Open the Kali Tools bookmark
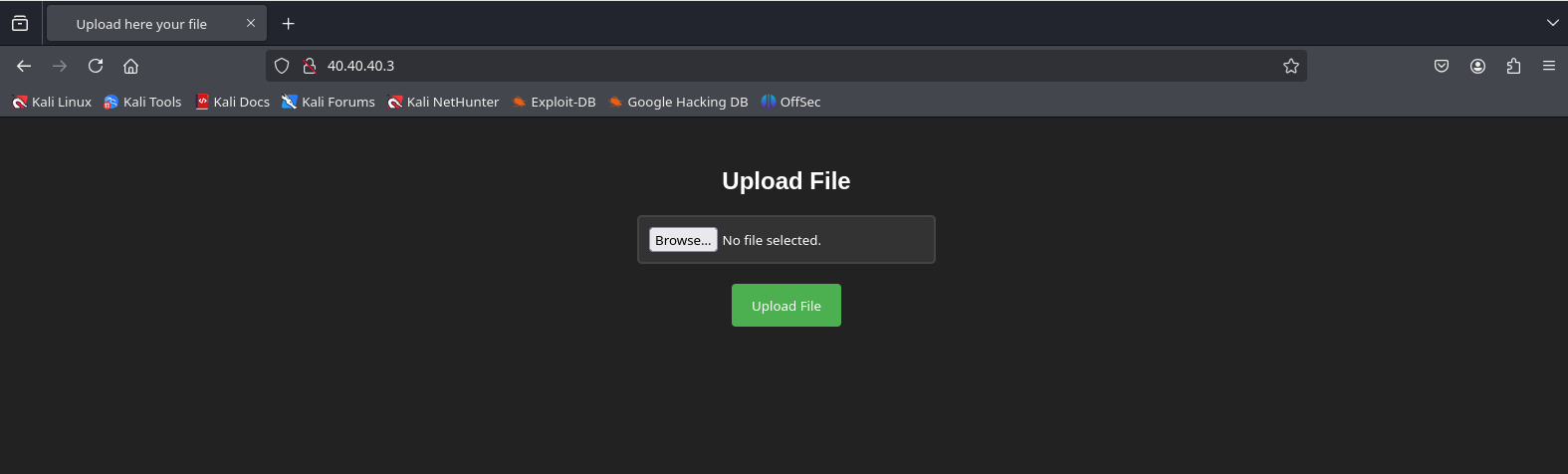 143,102
